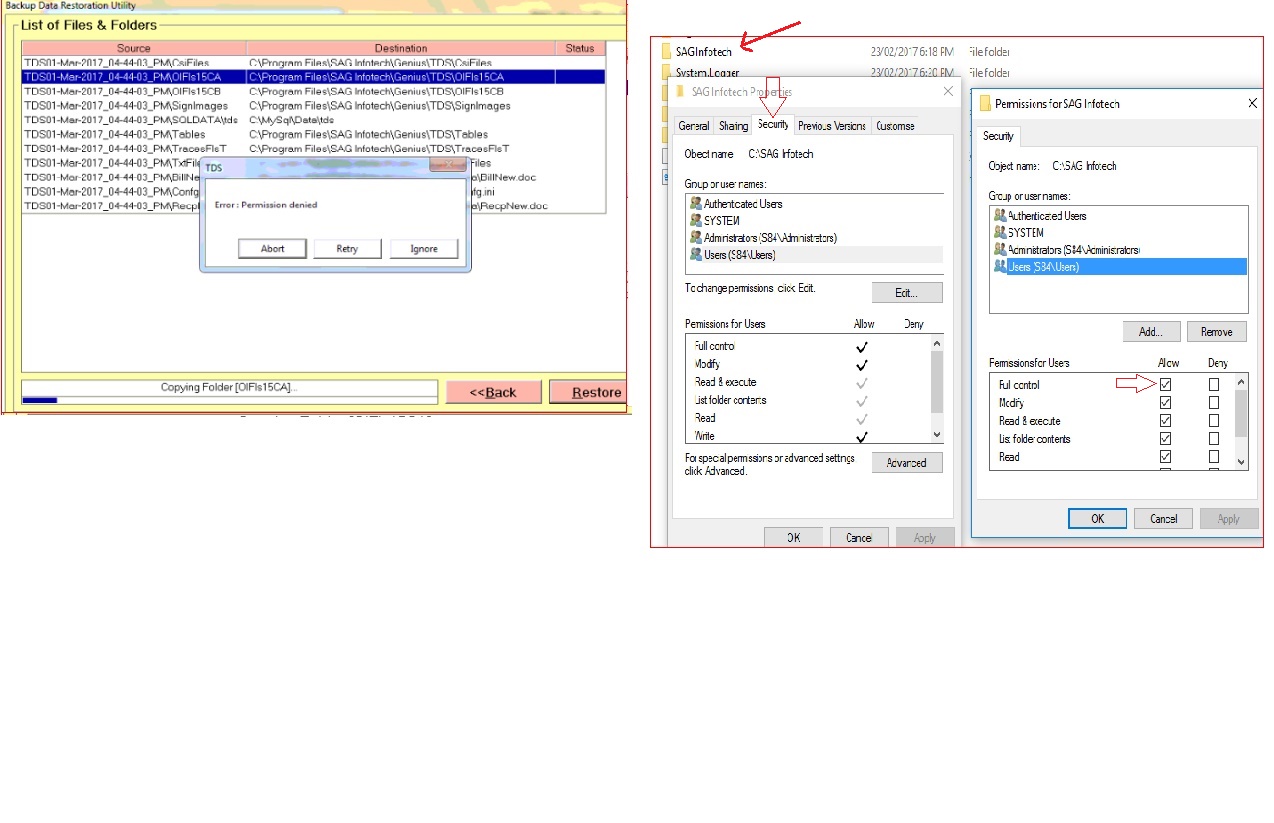
Task: Open the Previous Versions tab
Action: 831,126
